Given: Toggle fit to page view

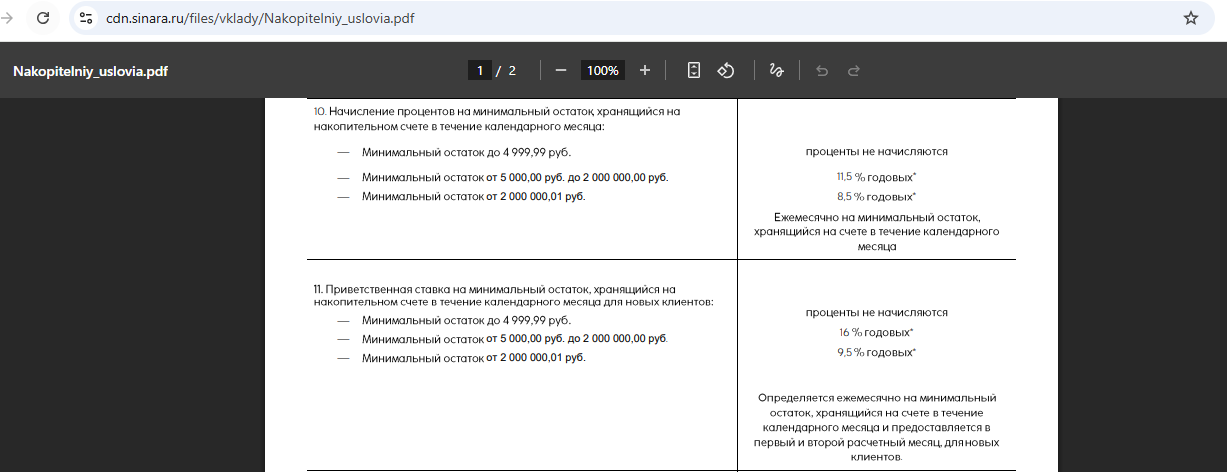Looking at the screenshot, I should (x=694, y=70).
